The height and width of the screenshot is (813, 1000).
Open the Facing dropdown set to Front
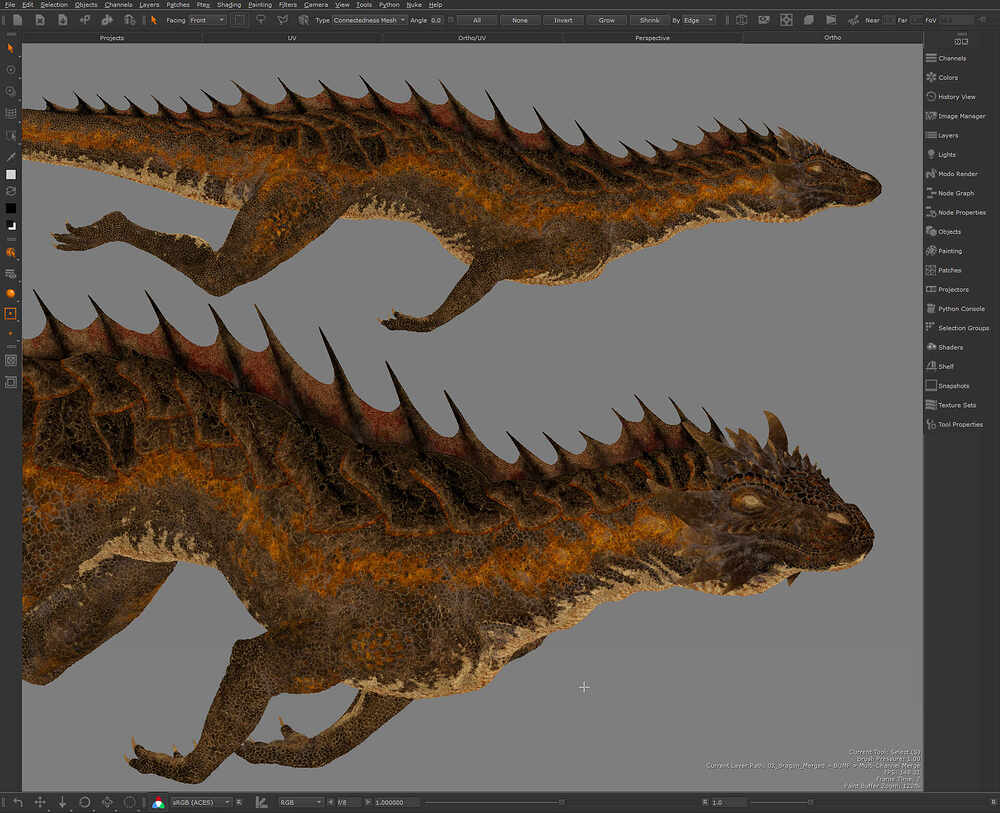tap(207, 20)
